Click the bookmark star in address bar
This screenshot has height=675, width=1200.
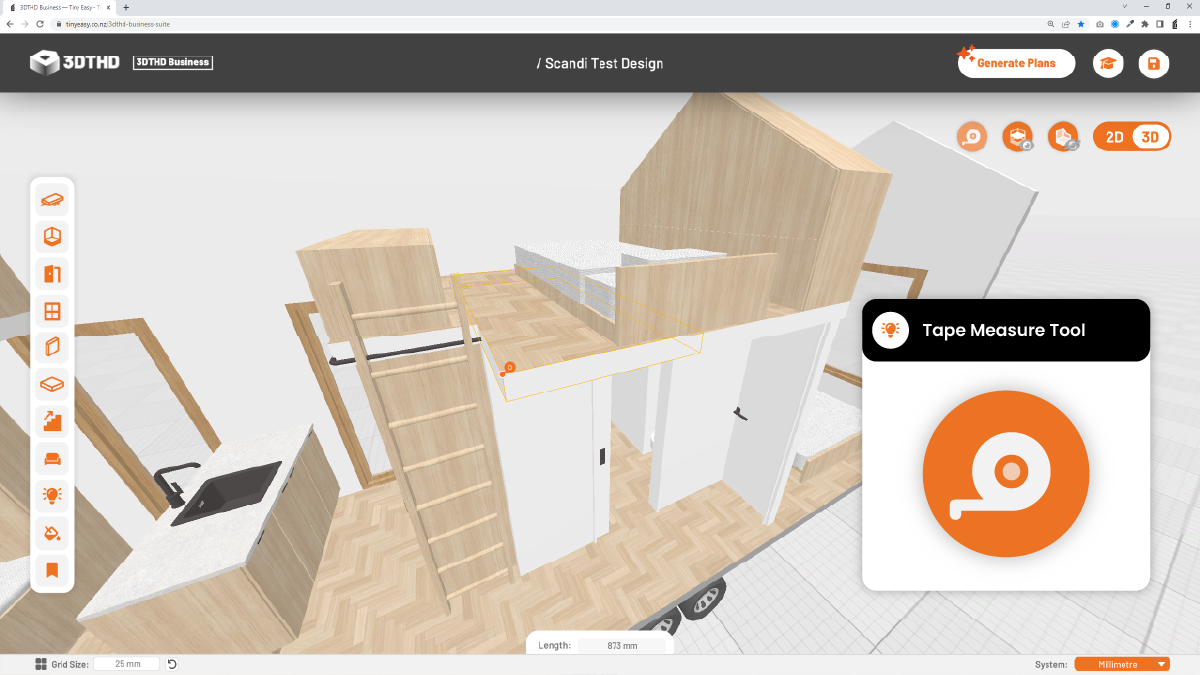point(1080,23)
